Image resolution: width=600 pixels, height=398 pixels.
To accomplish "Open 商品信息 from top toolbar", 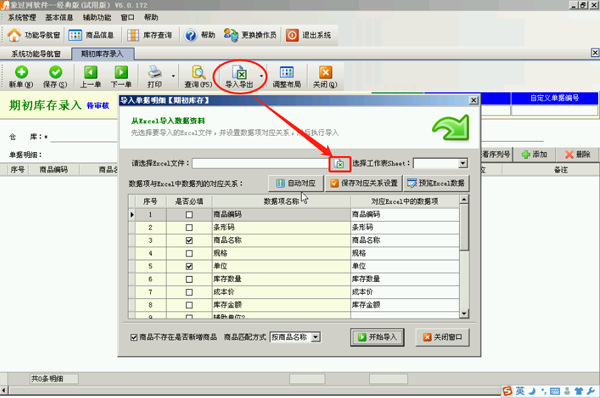I will 91,35.
